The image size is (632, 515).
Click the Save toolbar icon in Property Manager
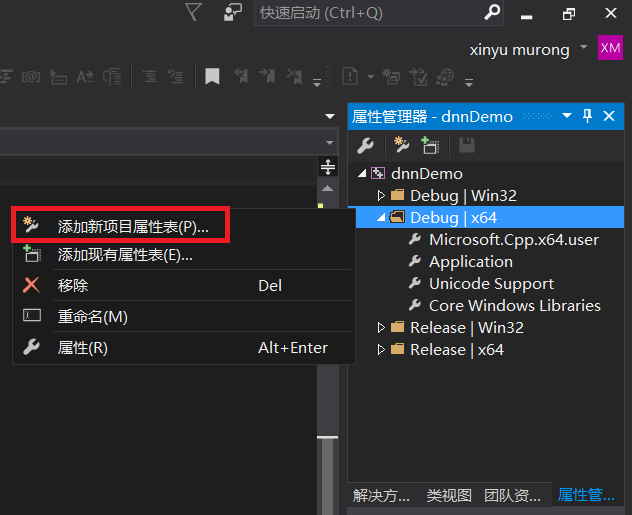pos(467,145)
